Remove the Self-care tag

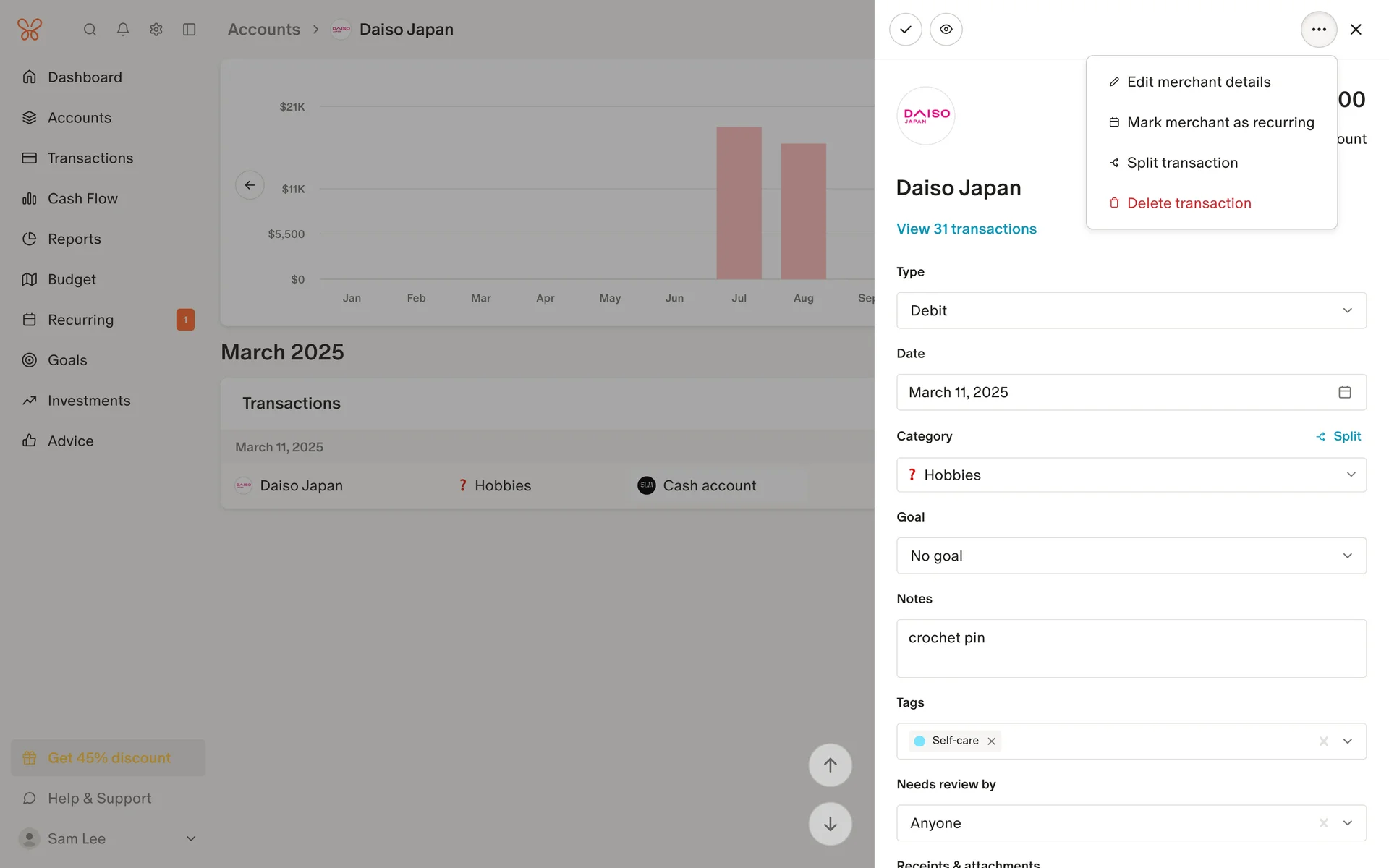point(992,741)
